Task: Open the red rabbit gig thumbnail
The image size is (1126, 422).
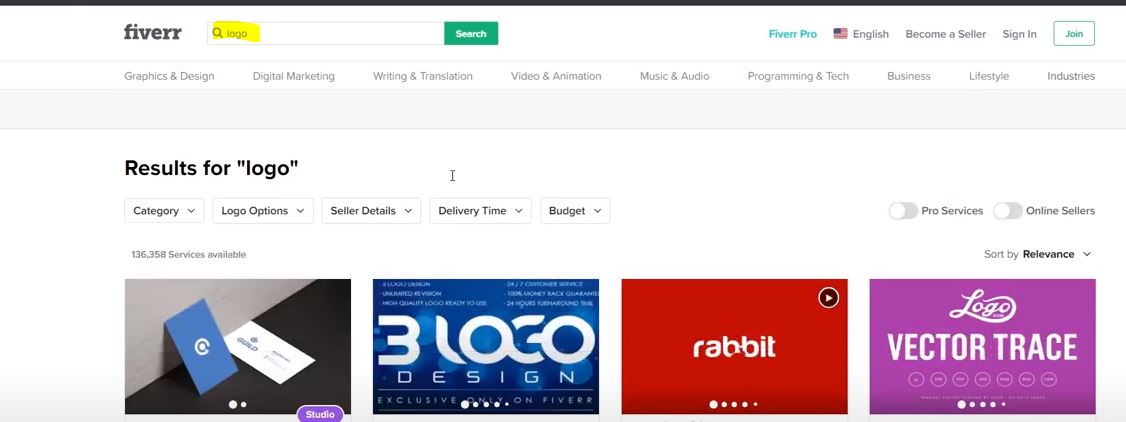Action: [x=734, y=346]
